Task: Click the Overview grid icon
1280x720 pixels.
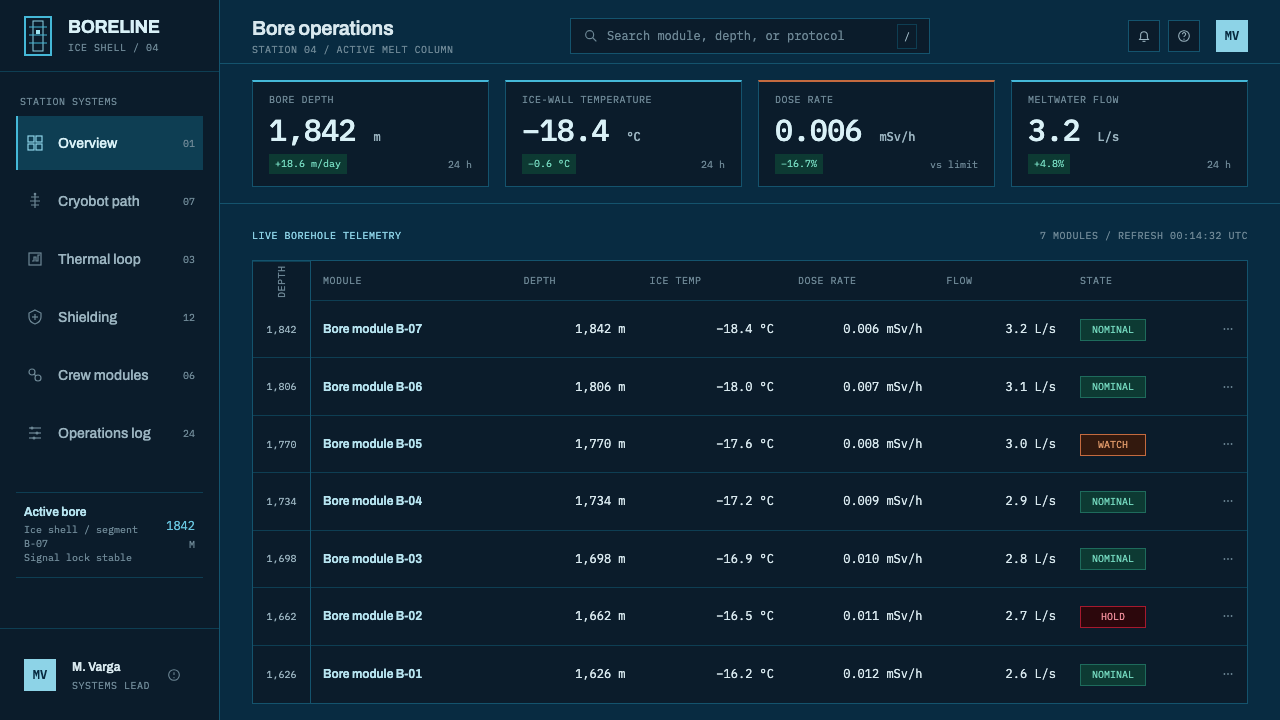Action: tap(35, 143)
